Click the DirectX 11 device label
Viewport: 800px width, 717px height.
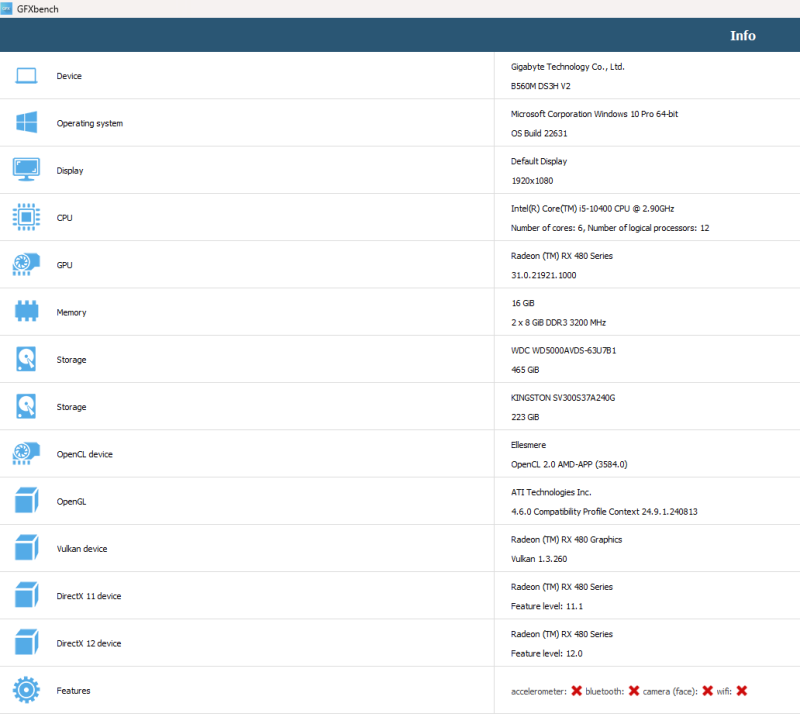tap(89, 596)
